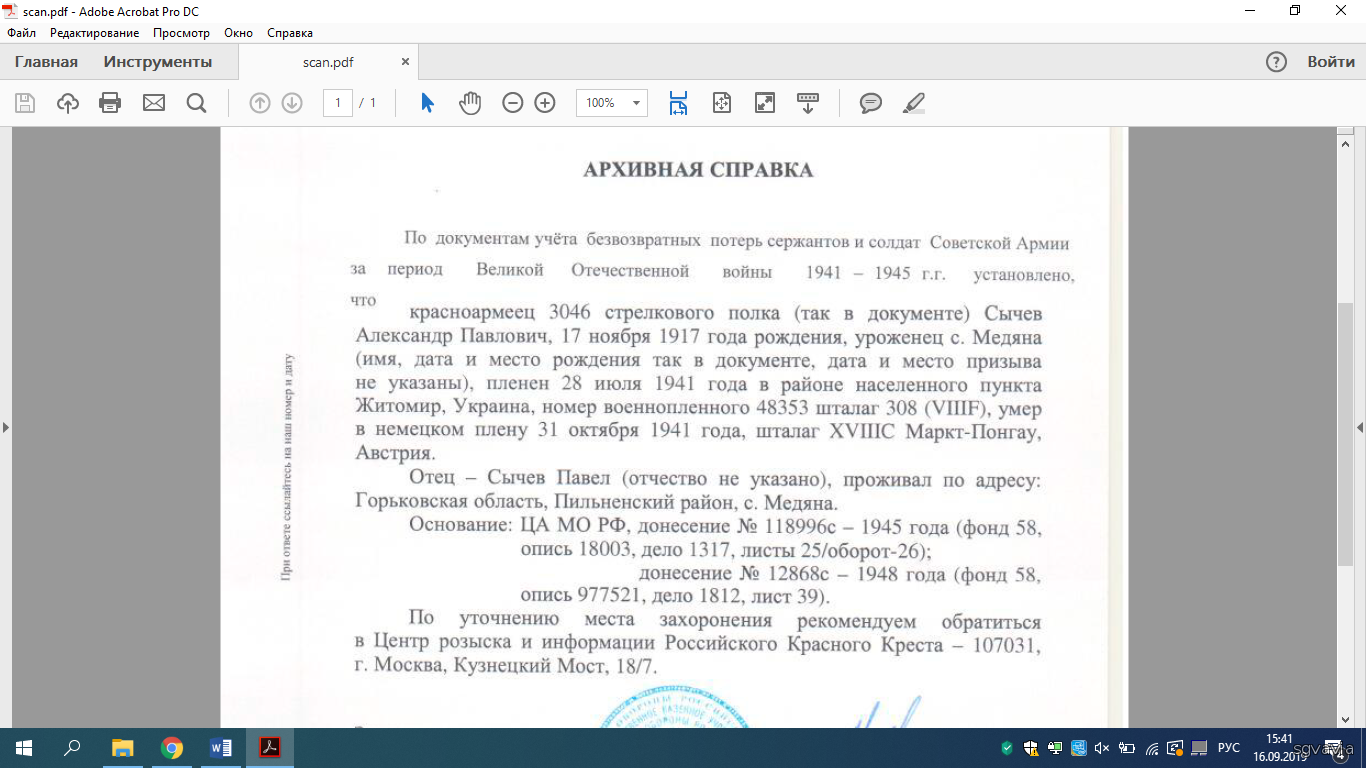Click the system tray volume icon
Image resolution: width=1366 pixels, height=768 pixels.
tap(1102, 748)
